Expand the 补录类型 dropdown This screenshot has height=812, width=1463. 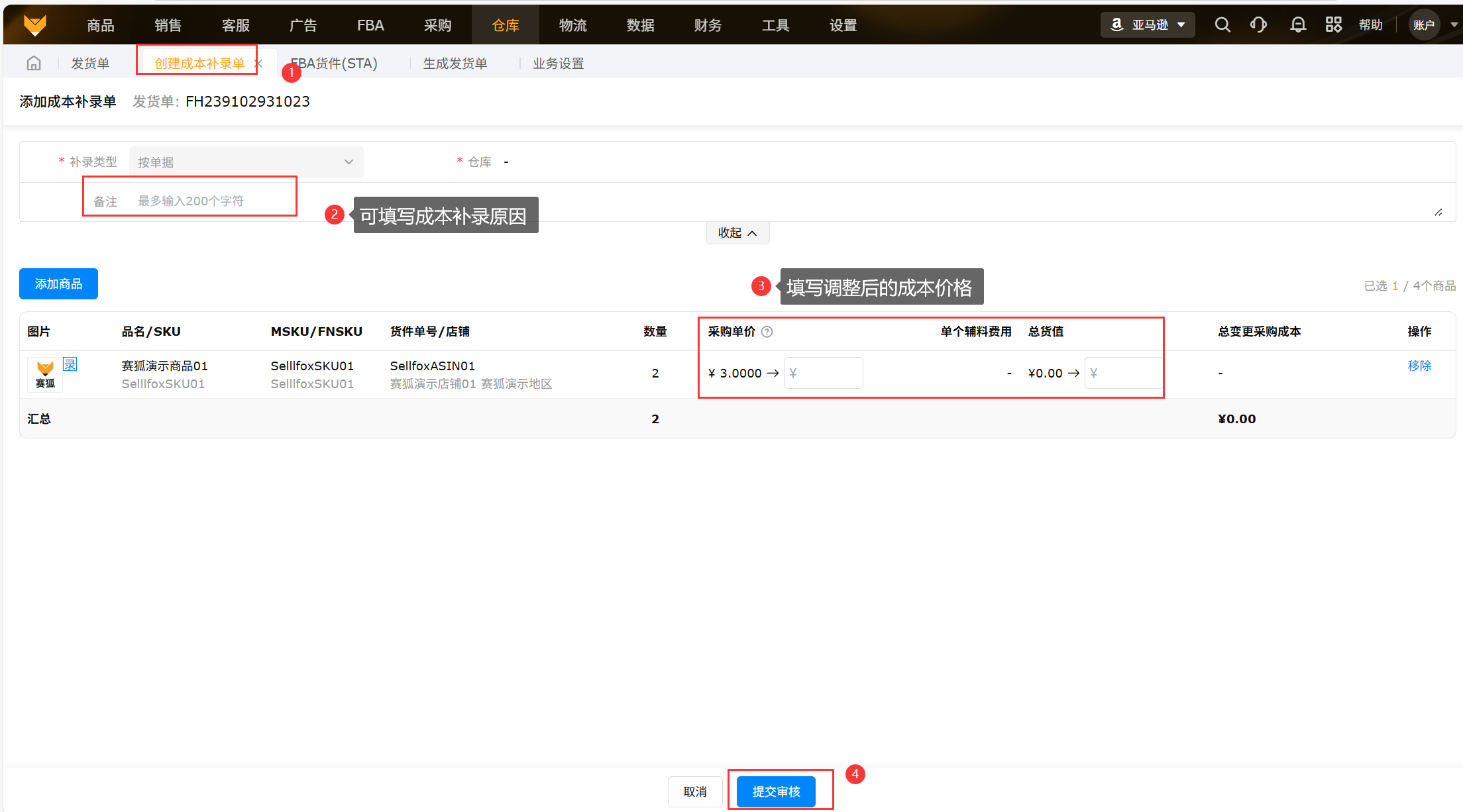click(x=246, y=162)
